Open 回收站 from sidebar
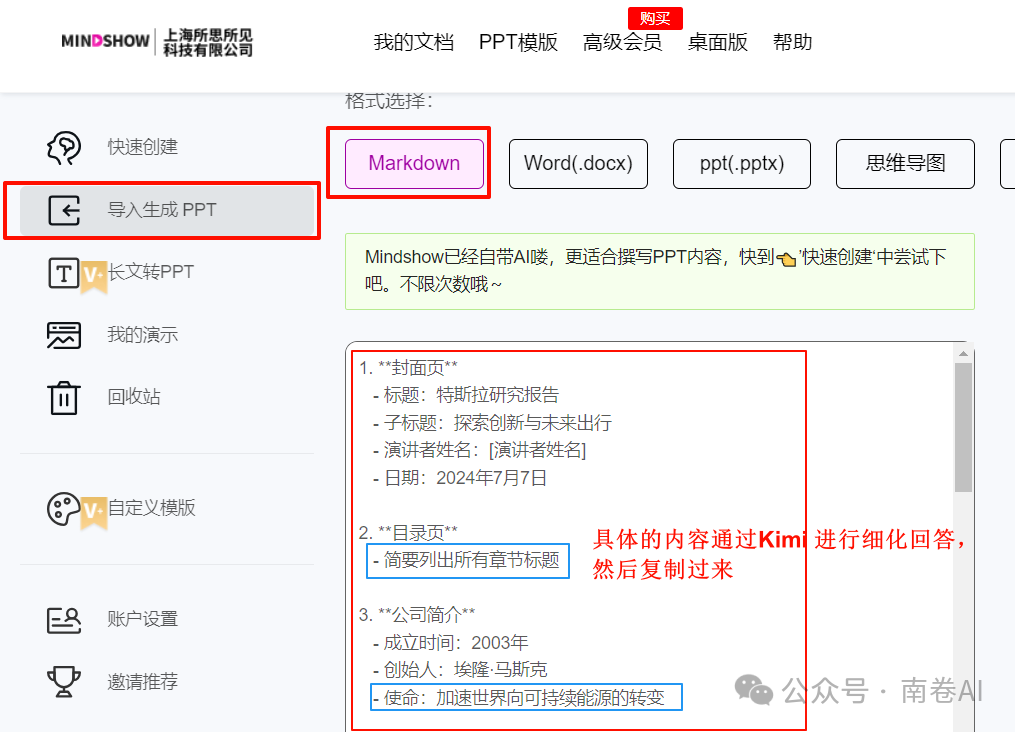The height and width of the screenshot is (732, 1015). [133, 397]
